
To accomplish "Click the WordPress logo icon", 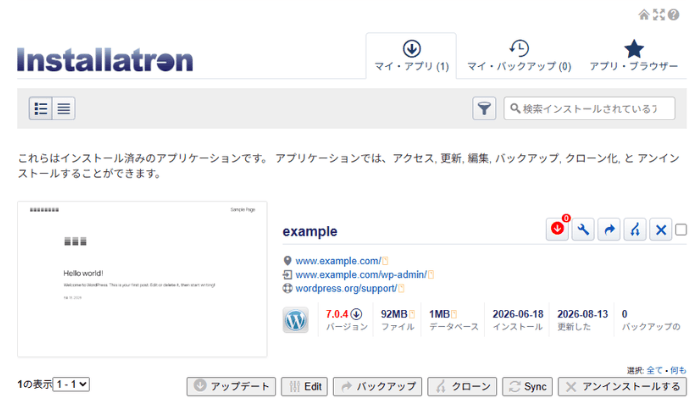I will click(296, 320).
